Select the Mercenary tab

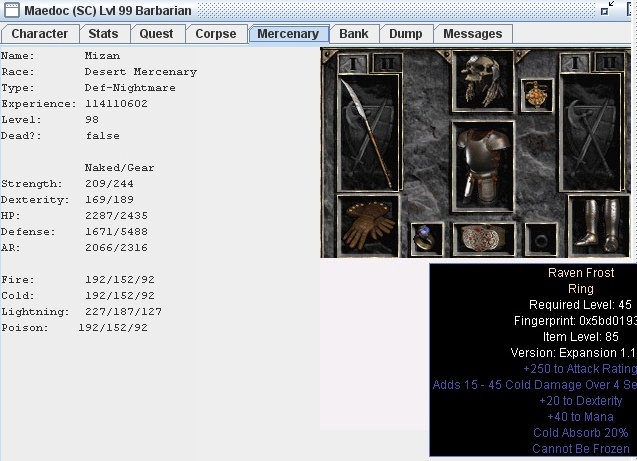[x=288, y=34]
